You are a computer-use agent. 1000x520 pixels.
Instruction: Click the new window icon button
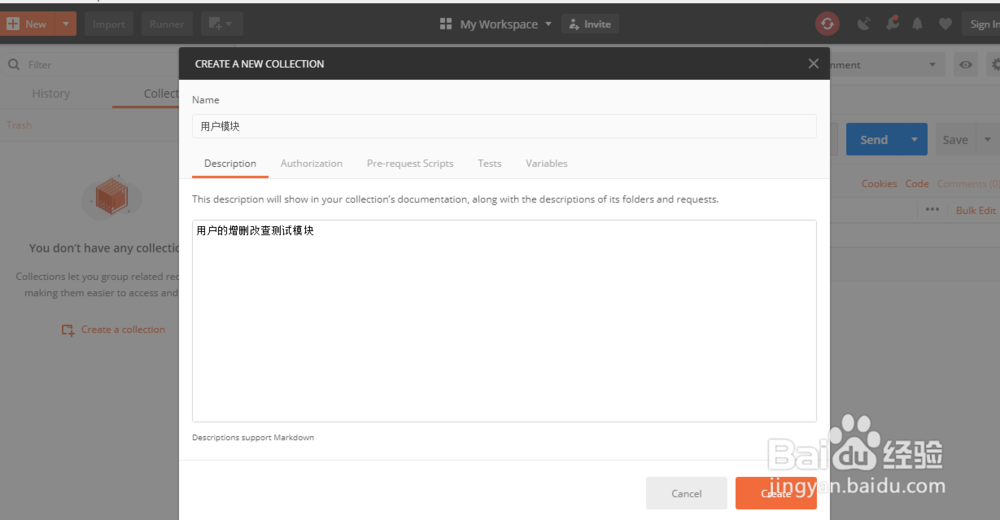click(x=220, y=24)
